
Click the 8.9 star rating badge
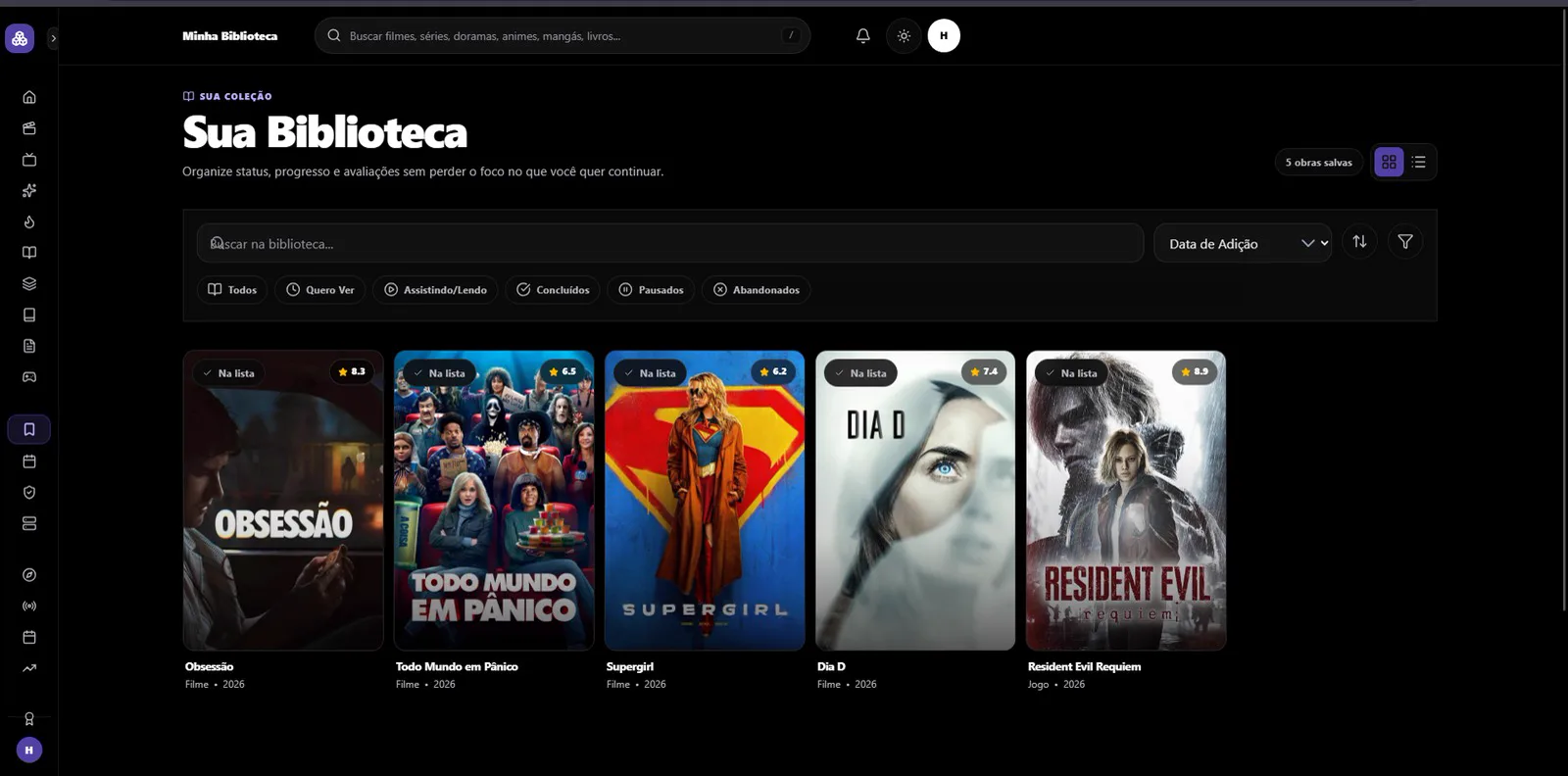point(1195,372)
